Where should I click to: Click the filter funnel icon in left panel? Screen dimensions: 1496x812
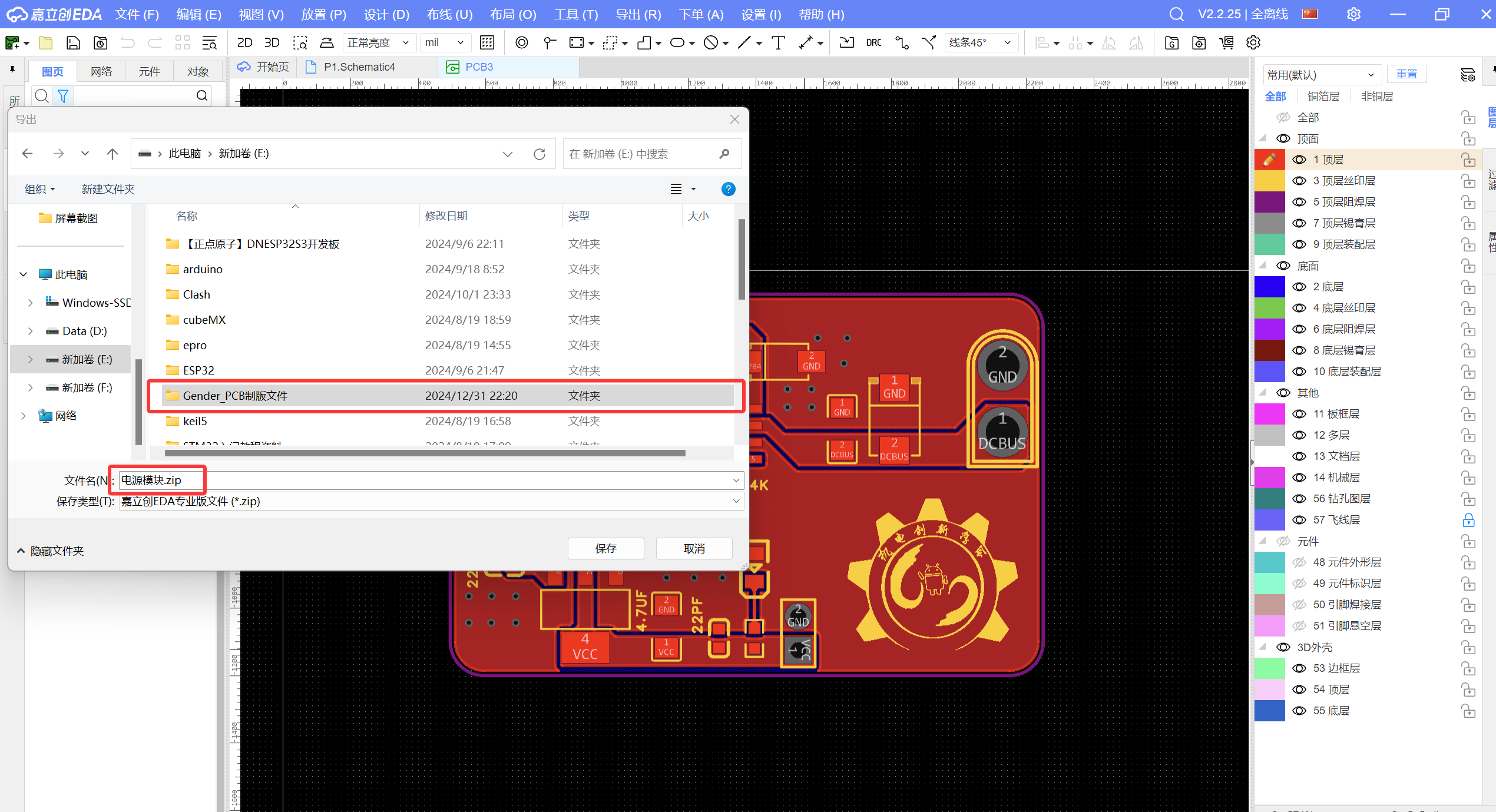point(63,95)
